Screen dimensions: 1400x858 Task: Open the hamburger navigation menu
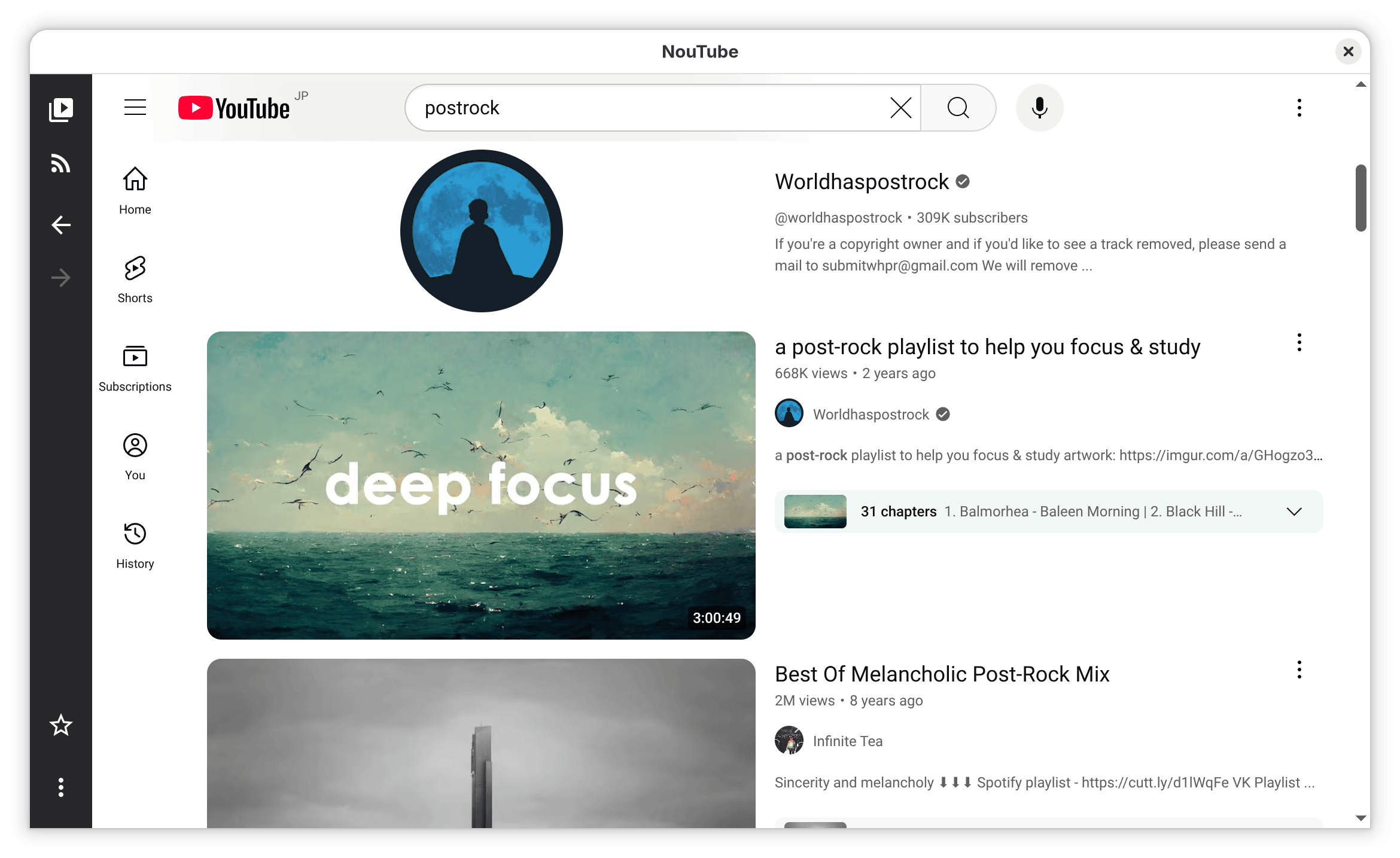click(135, 108)
